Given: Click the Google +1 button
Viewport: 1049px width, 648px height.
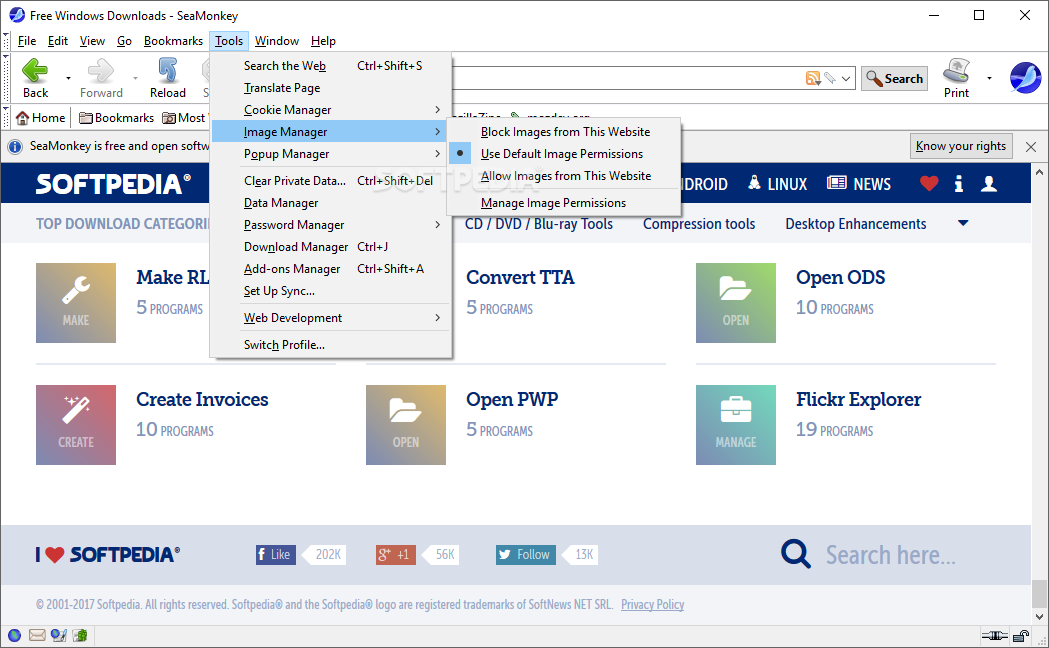Looking at the screenshot, I should (395, 554).
